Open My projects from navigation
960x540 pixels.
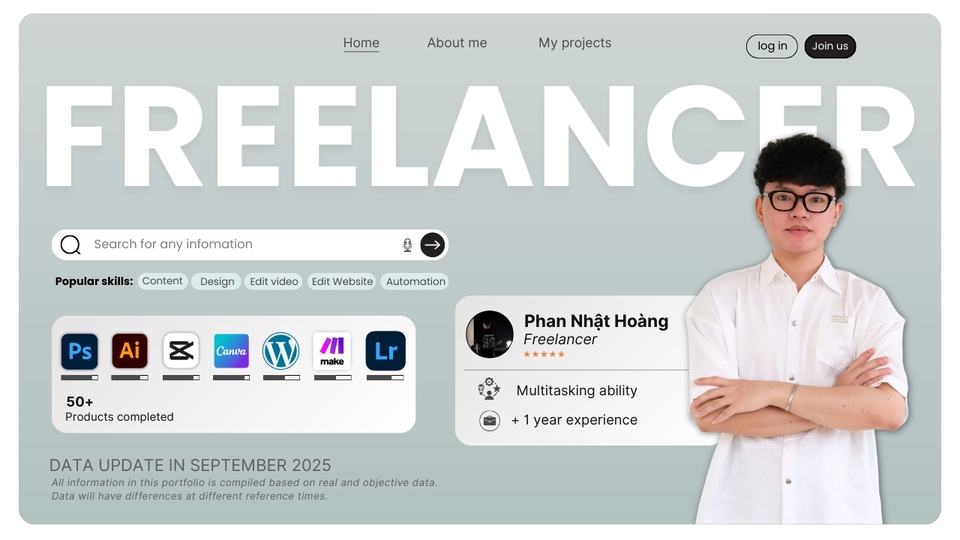(575, 43)
